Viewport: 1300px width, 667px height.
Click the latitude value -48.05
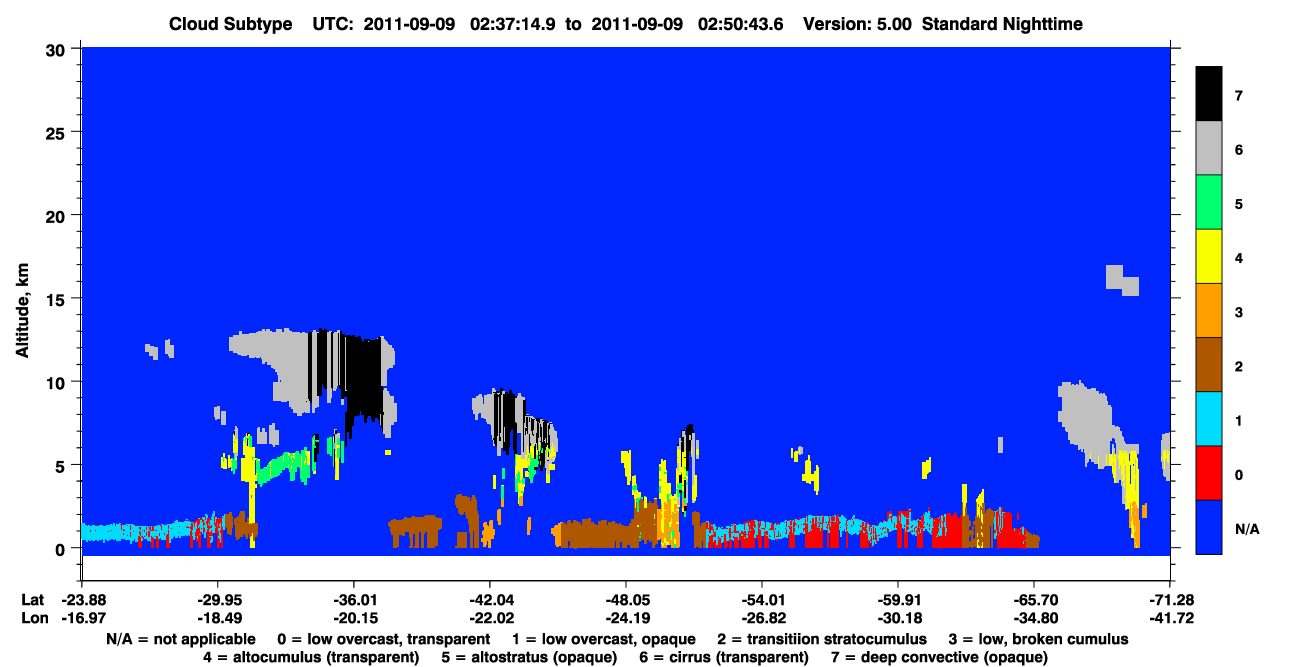coord(625,599)
